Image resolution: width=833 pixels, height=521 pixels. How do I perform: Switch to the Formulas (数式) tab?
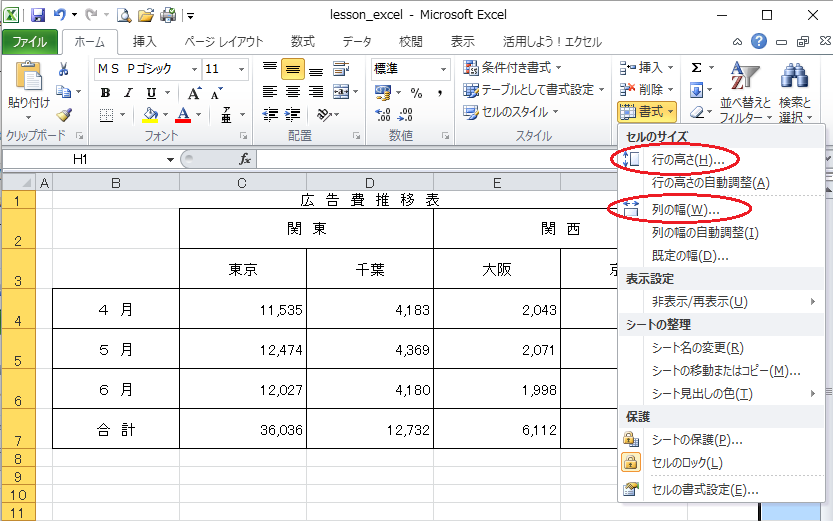click(303, 41)
